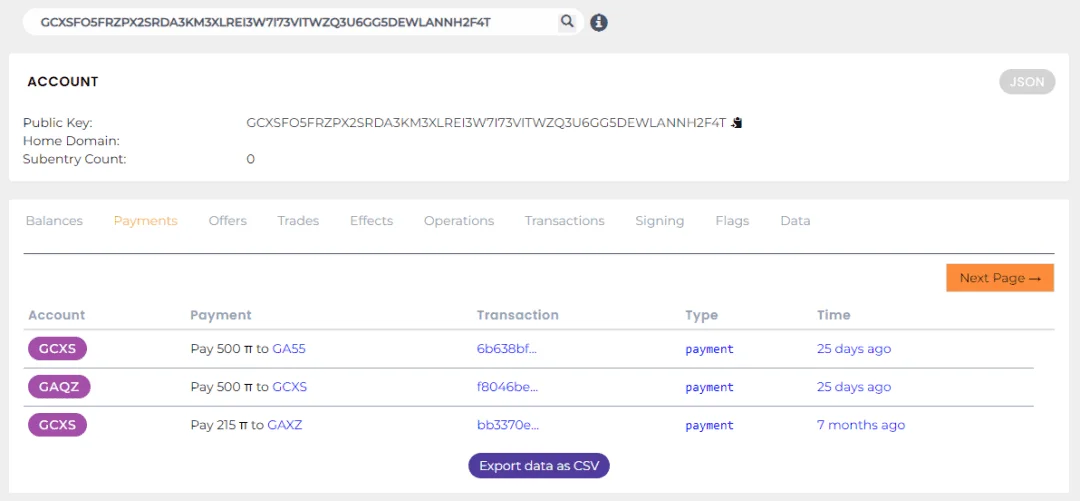Screen dimensions: 1080x501
Task: Click '25 days ago' in f8046be row
Action: click(x=854, y=387)
